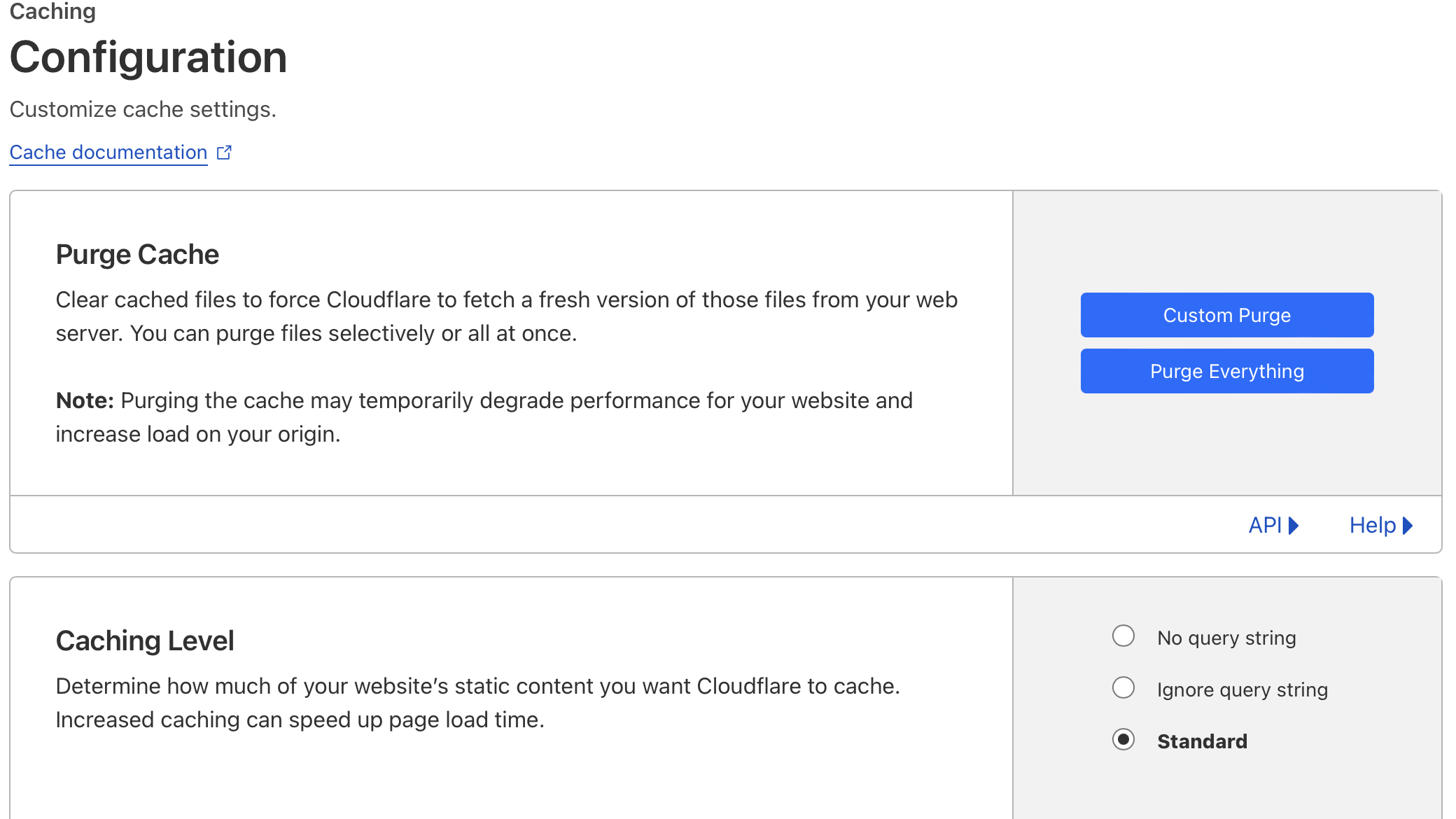Image resolution: width=1456 pixels, height=819 pixels.
Task: Click the external link icon beside Cache documentation
Action: tap(224, 152)
